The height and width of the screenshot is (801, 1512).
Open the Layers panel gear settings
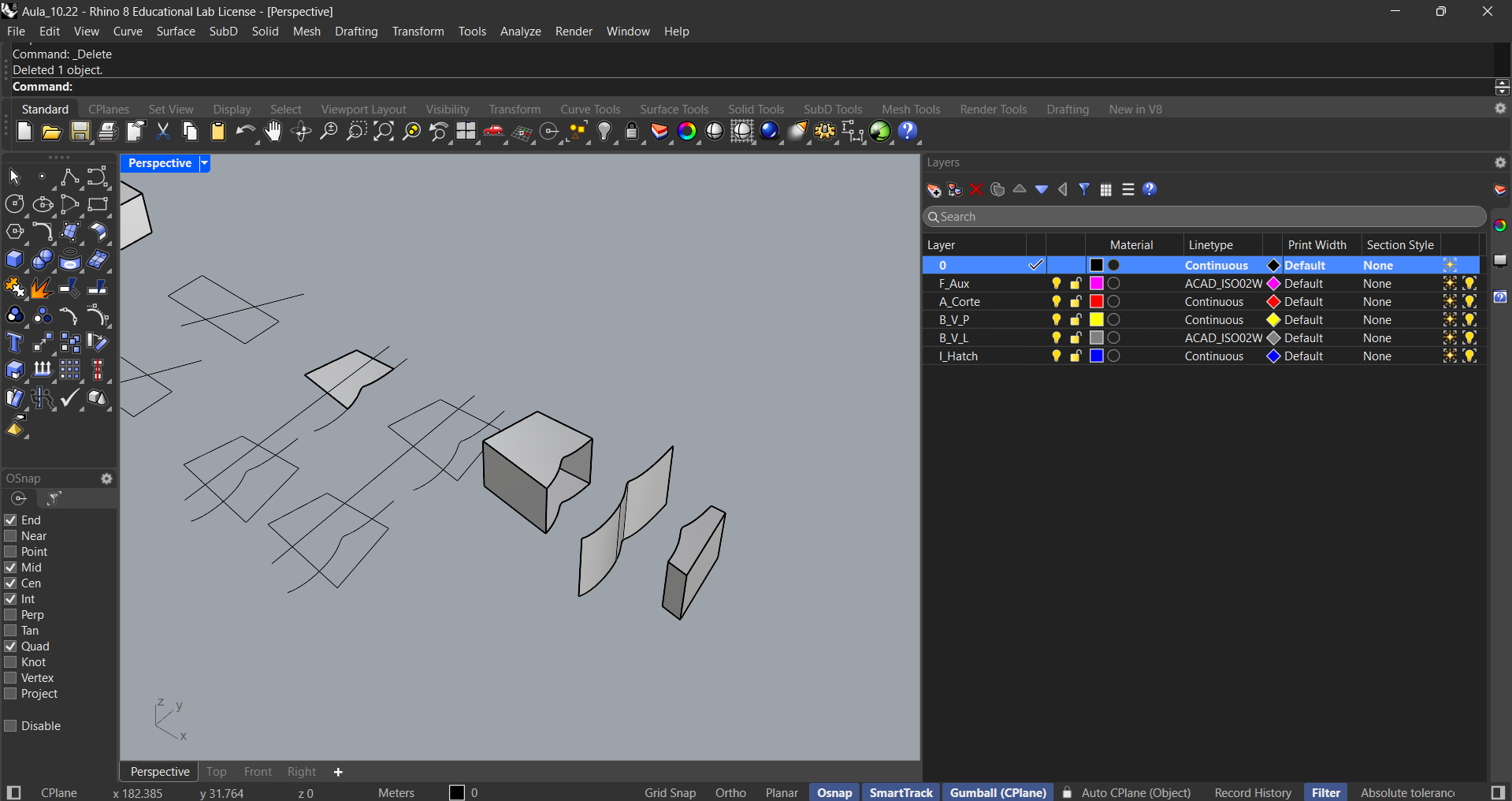point(1500,162)
